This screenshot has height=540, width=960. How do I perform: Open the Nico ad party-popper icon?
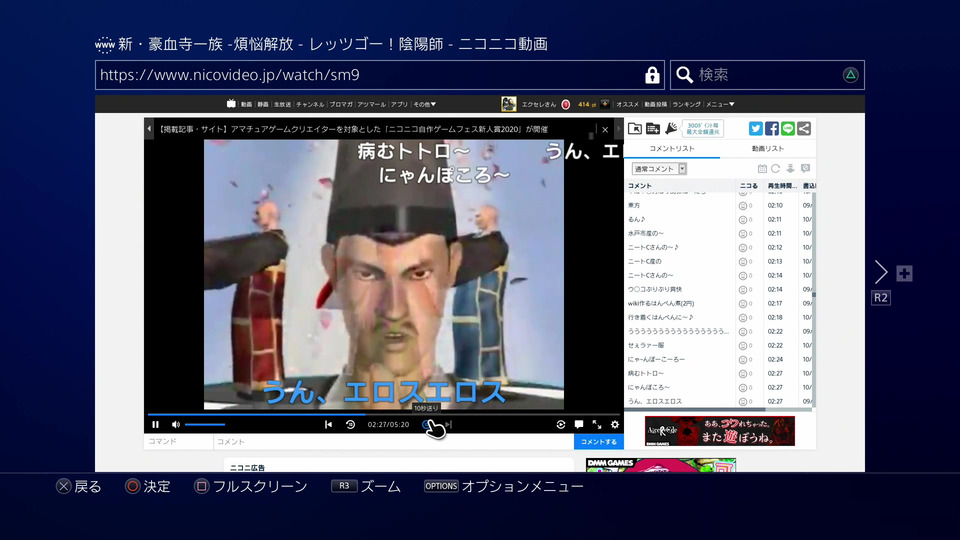point(671,128)
